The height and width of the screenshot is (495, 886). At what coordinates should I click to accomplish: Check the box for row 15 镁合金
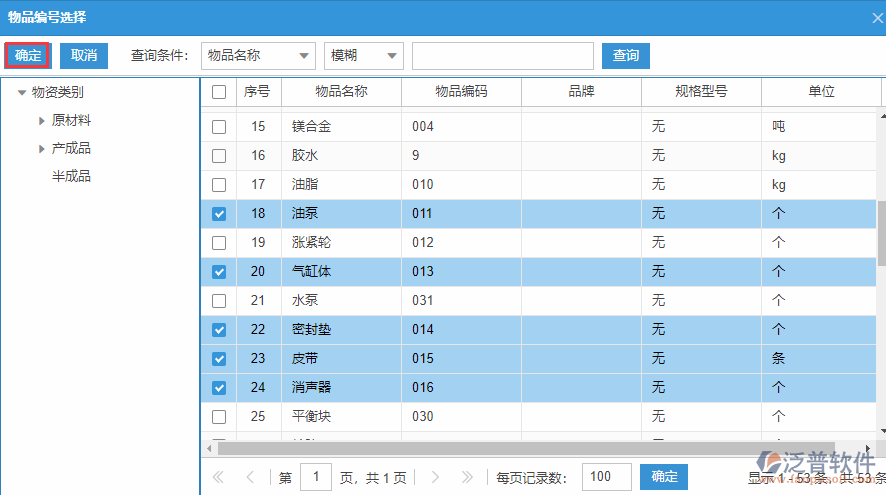coord(219,127)
